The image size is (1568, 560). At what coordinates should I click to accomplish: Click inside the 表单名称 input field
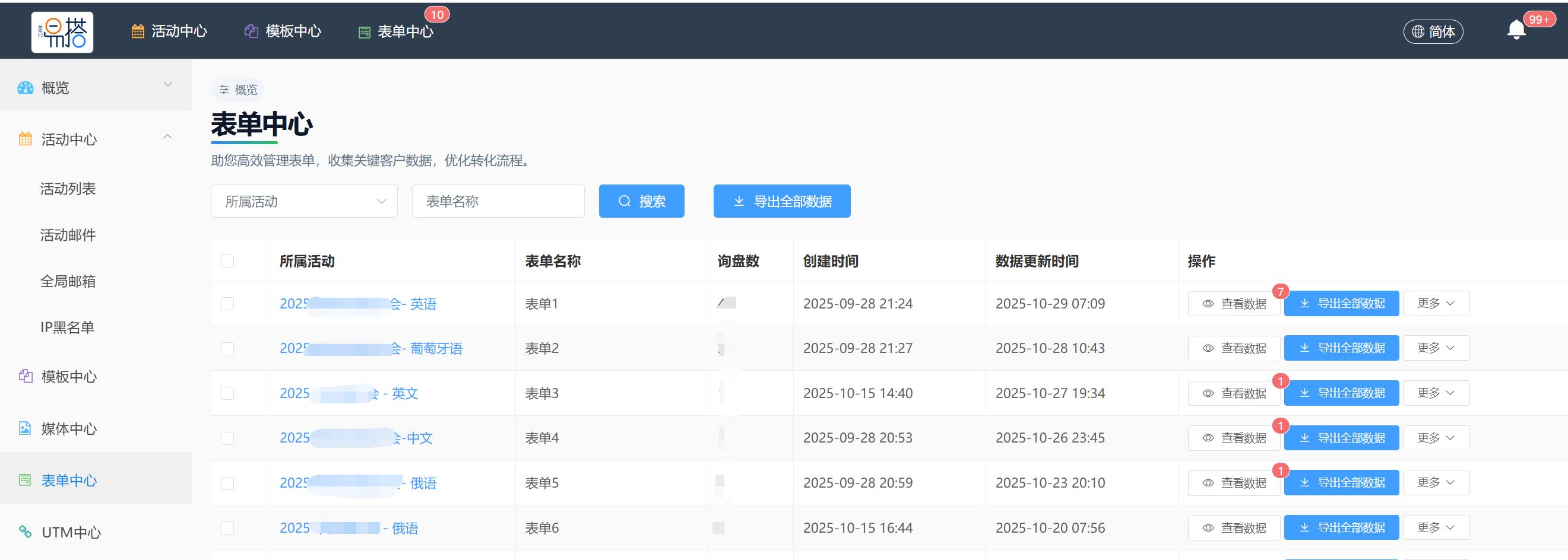coord(498,201)
